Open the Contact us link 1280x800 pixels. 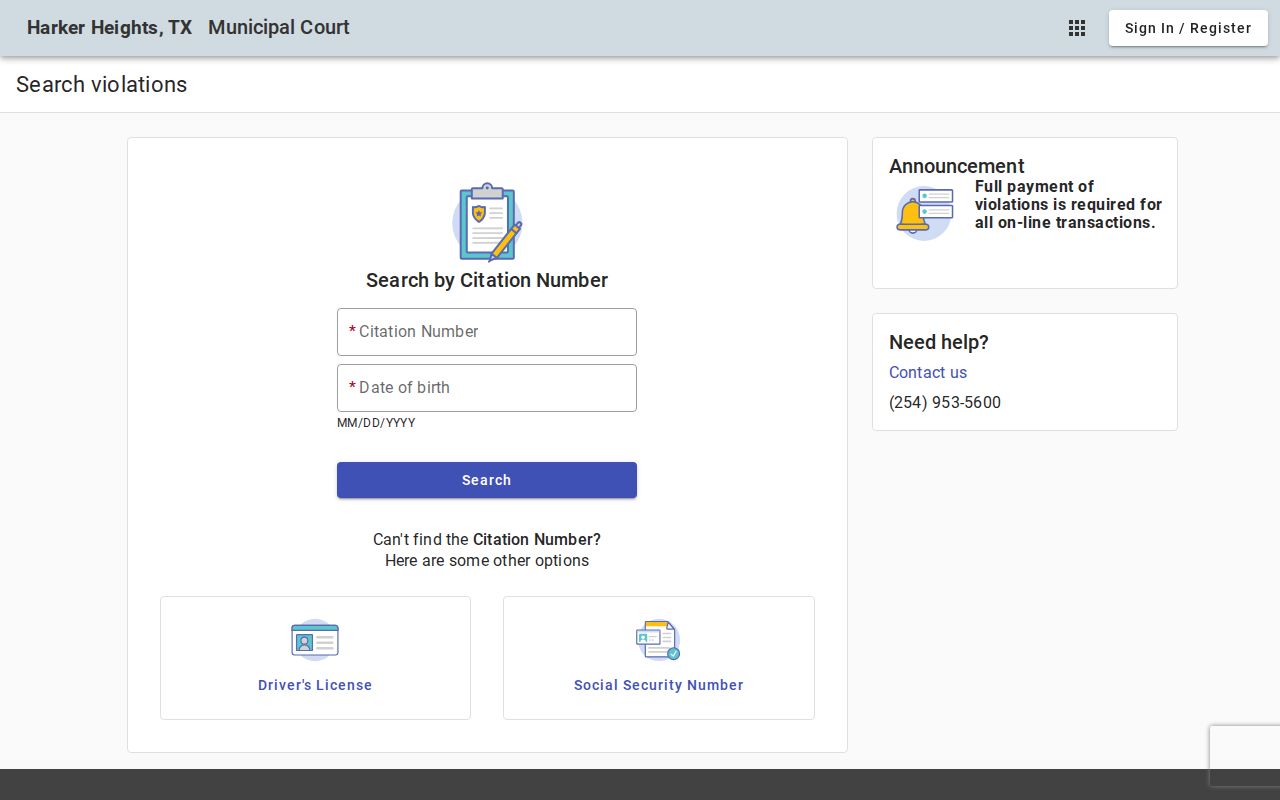point(928,372)
